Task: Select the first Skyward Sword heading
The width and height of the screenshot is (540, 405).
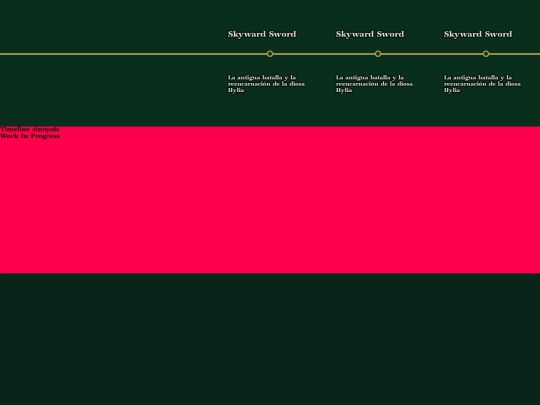Action: pyautogui.click(x=262, y=34)
